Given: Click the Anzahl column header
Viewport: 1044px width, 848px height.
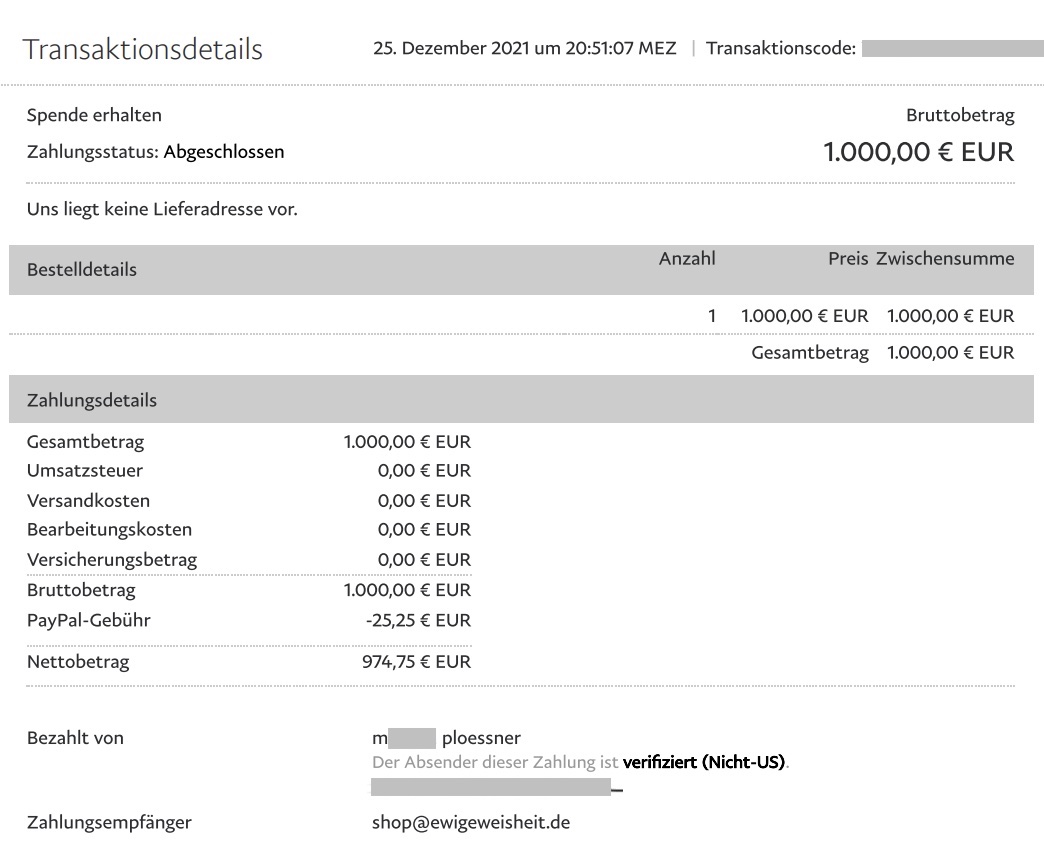Looking at the screenshot, I should click(687, 258).
